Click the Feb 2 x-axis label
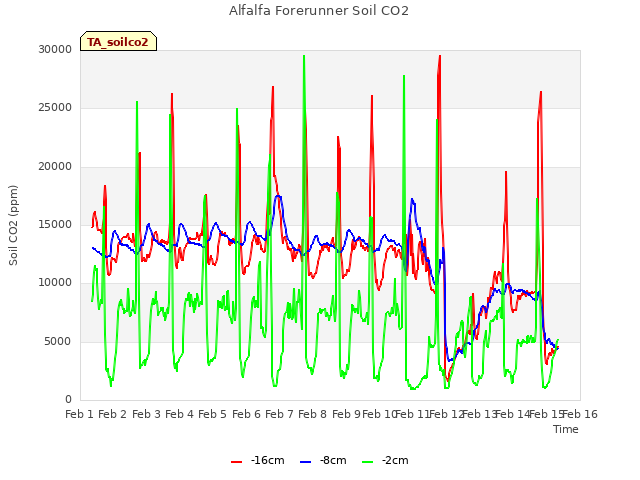Viewport: 640px width, 480px height. [113, 415]
